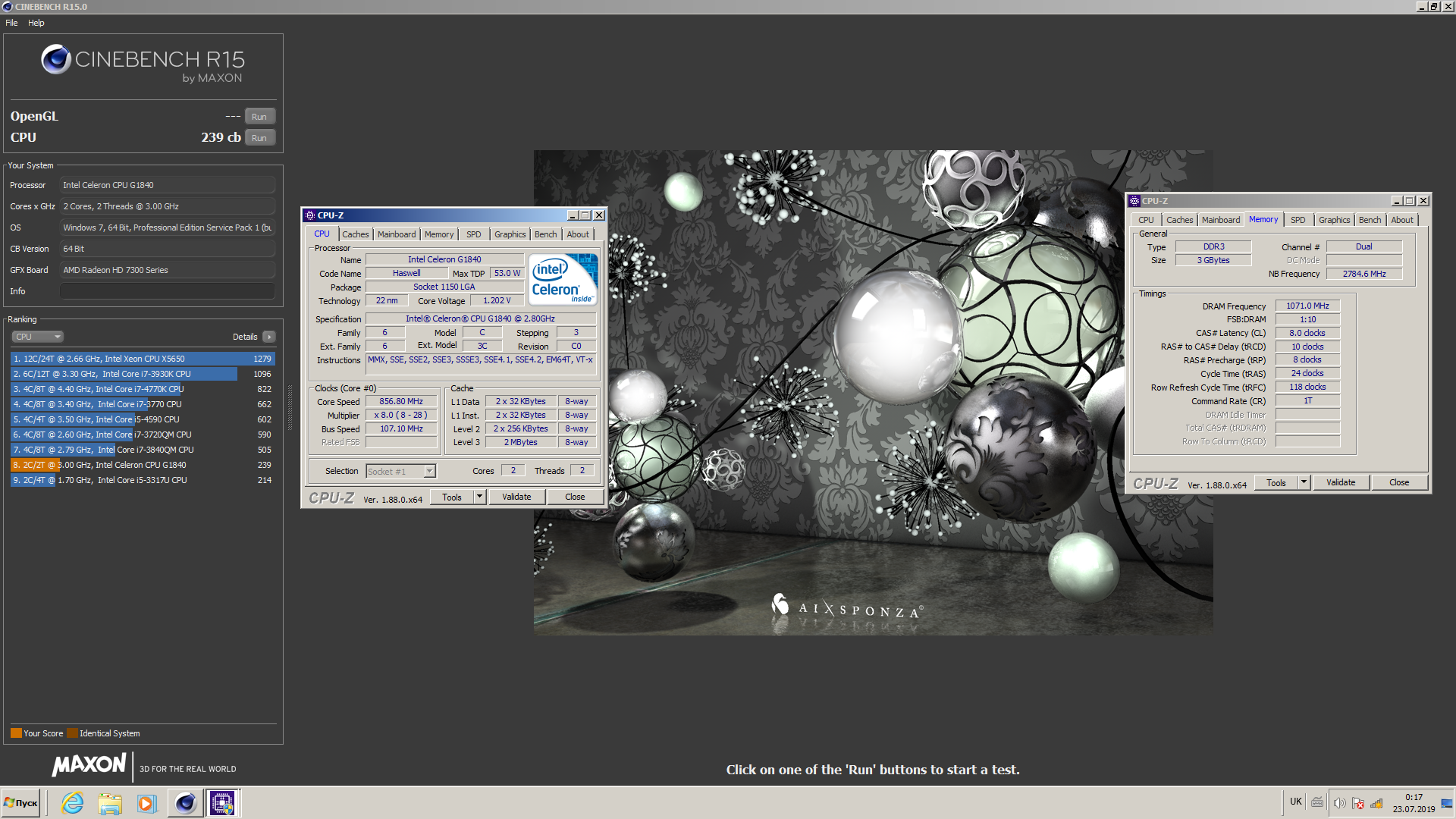Image resolution: width=1456 pixels, height=819 pixels.
Task: Switch to Mainboard tab in left CPU-Z window
Action: pyautogui.click(x=397, y=234)
